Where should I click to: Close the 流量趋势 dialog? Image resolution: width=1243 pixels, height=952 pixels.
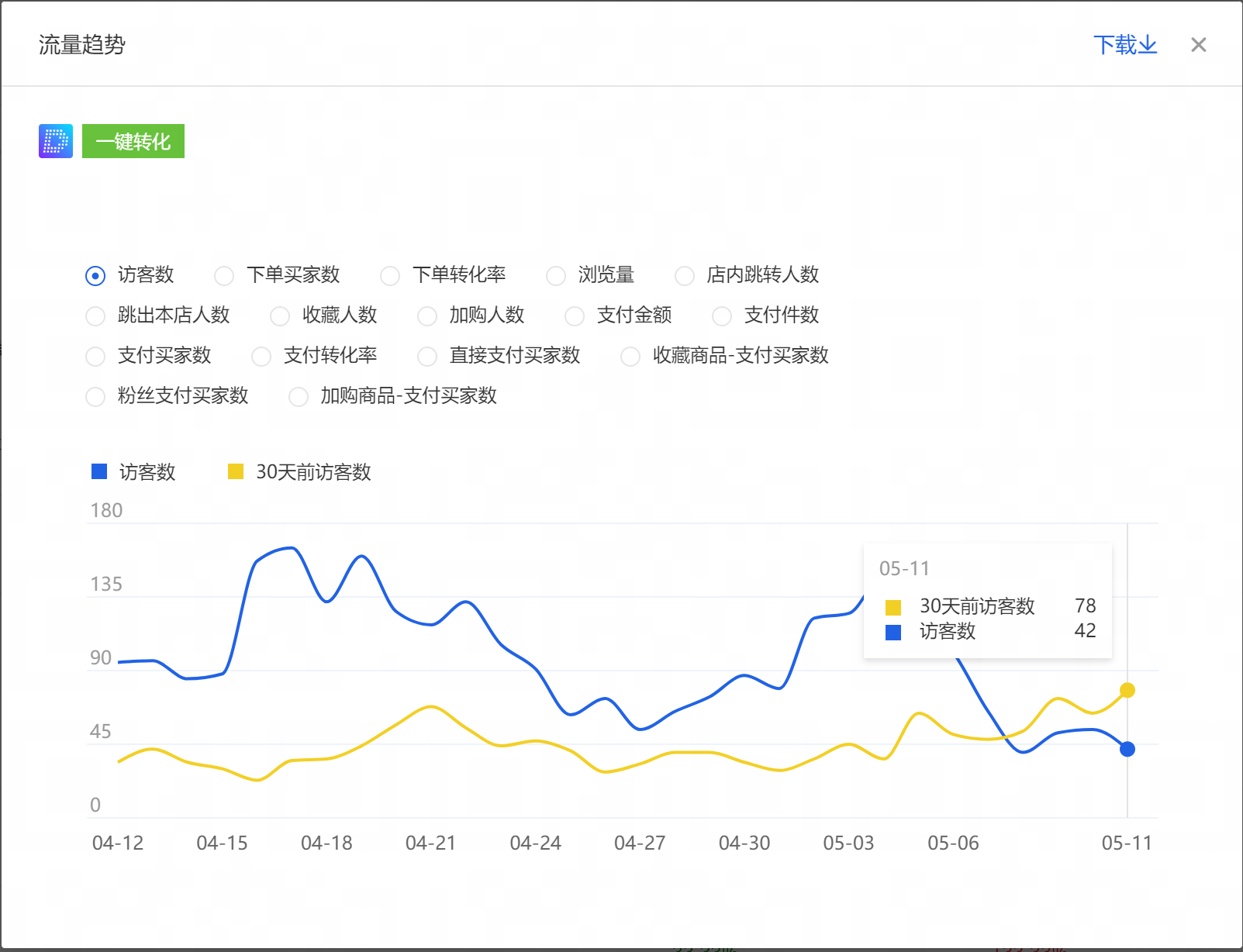tap(1199, 45)
